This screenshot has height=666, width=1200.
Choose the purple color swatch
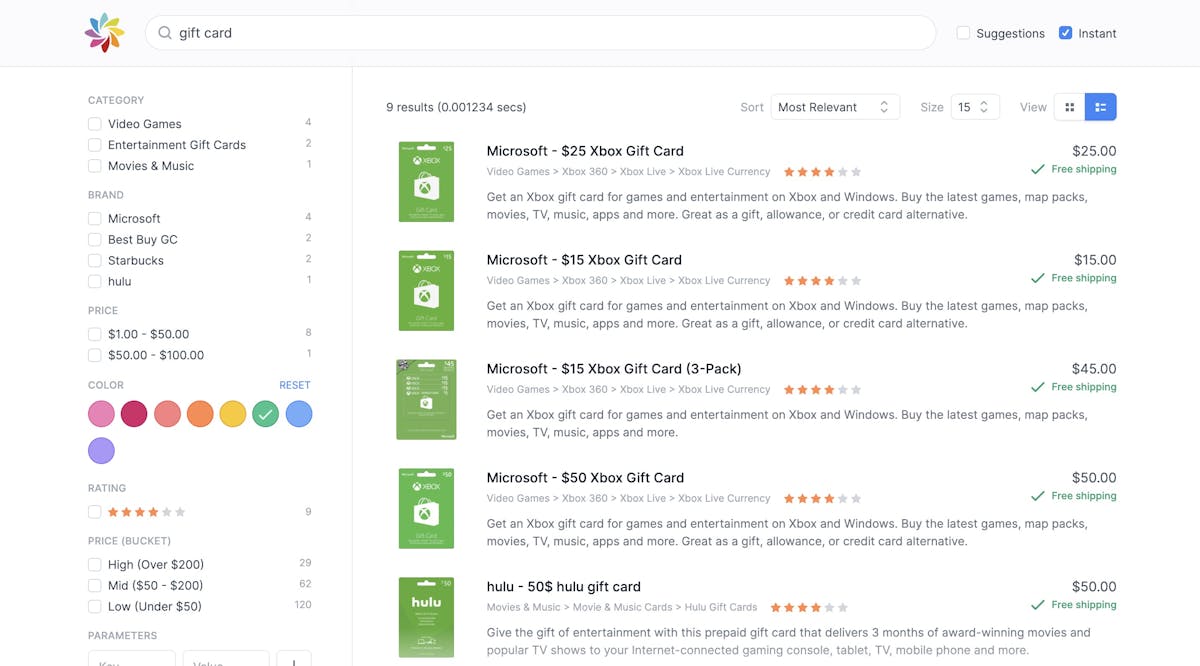pyautogui.click(x=101, y=451)
